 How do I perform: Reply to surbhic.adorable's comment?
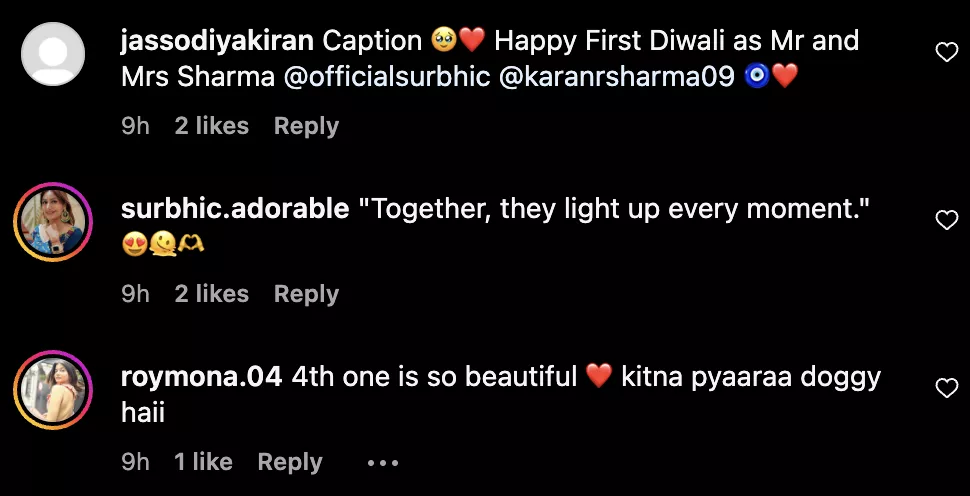pyautogui.click(x=306, y=294)
